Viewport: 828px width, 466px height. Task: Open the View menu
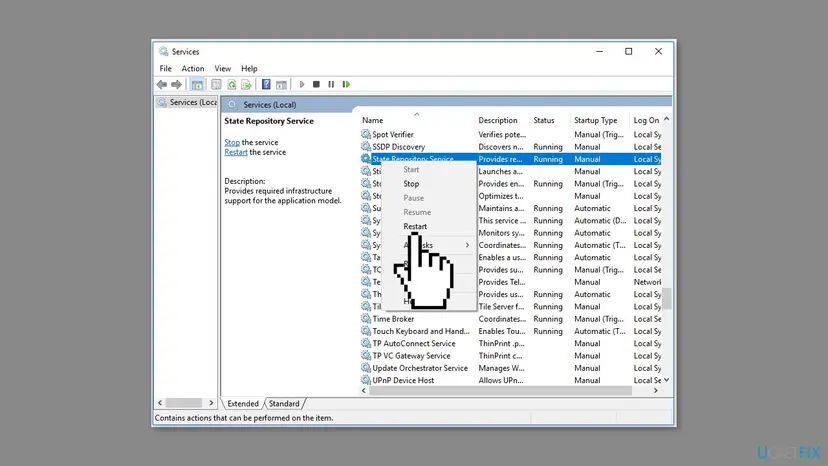222,69
